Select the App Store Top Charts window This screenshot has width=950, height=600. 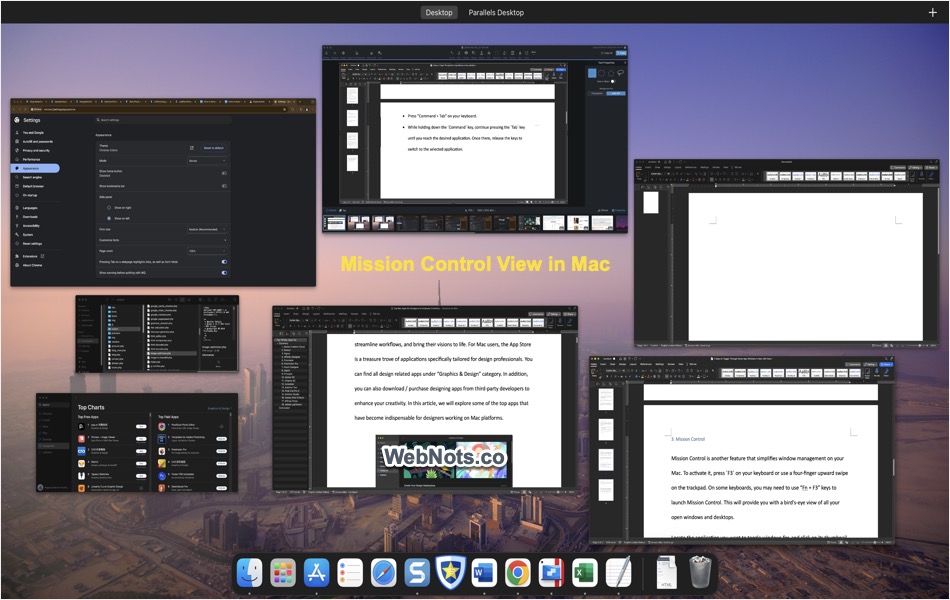point(137,442)
